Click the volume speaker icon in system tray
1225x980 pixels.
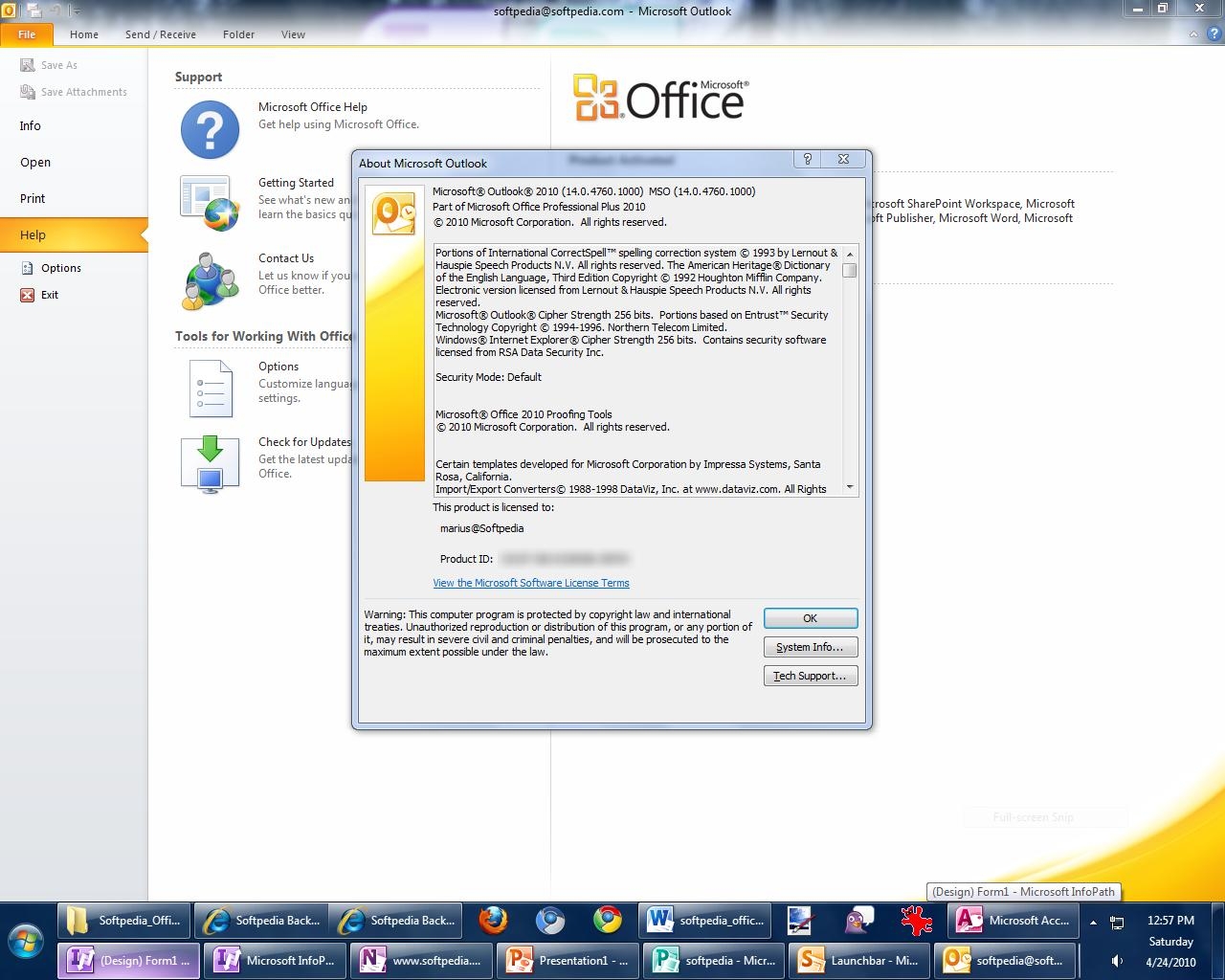click(1117, 961)
